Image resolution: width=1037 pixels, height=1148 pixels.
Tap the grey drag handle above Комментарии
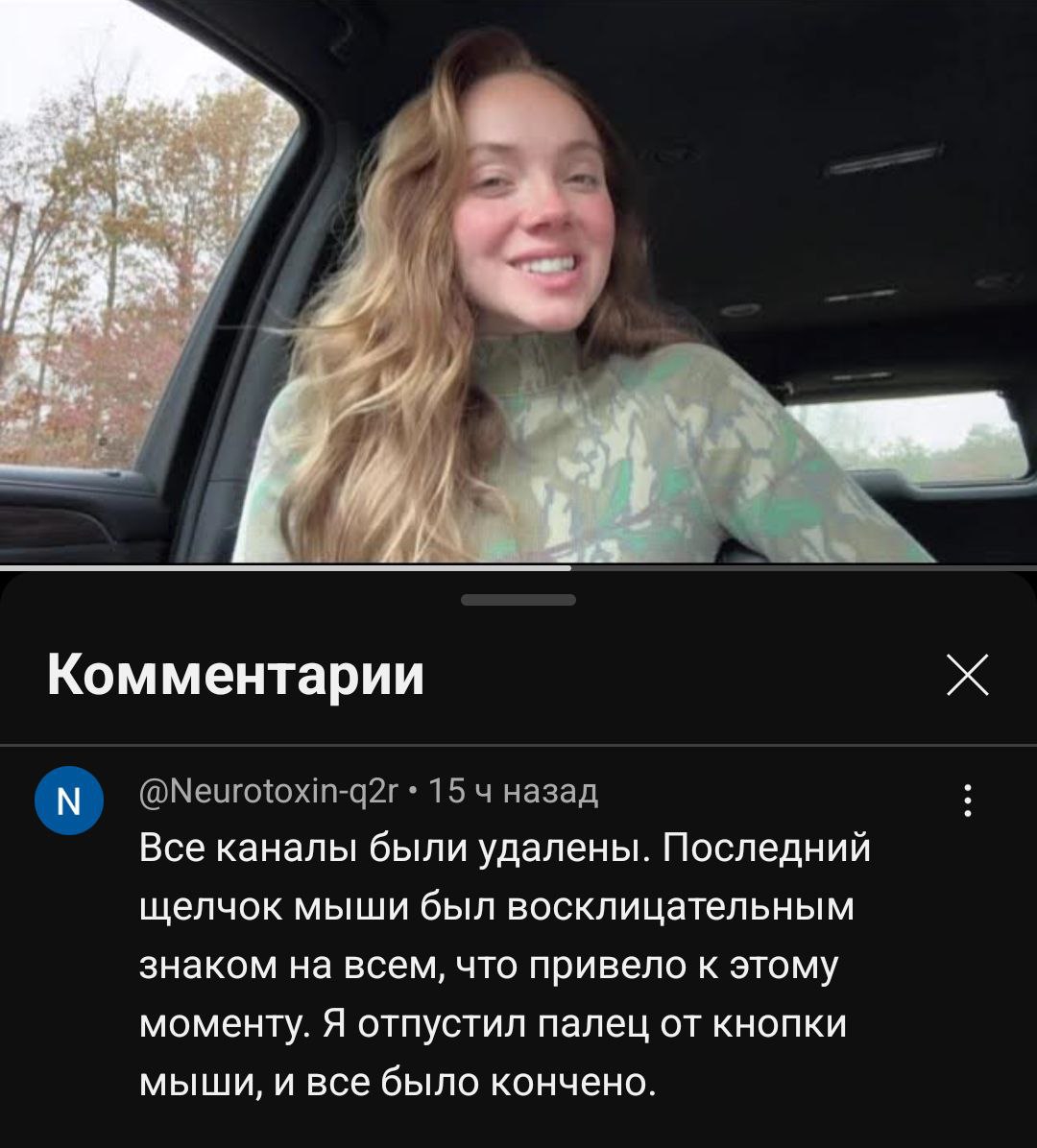click(518, 600)
